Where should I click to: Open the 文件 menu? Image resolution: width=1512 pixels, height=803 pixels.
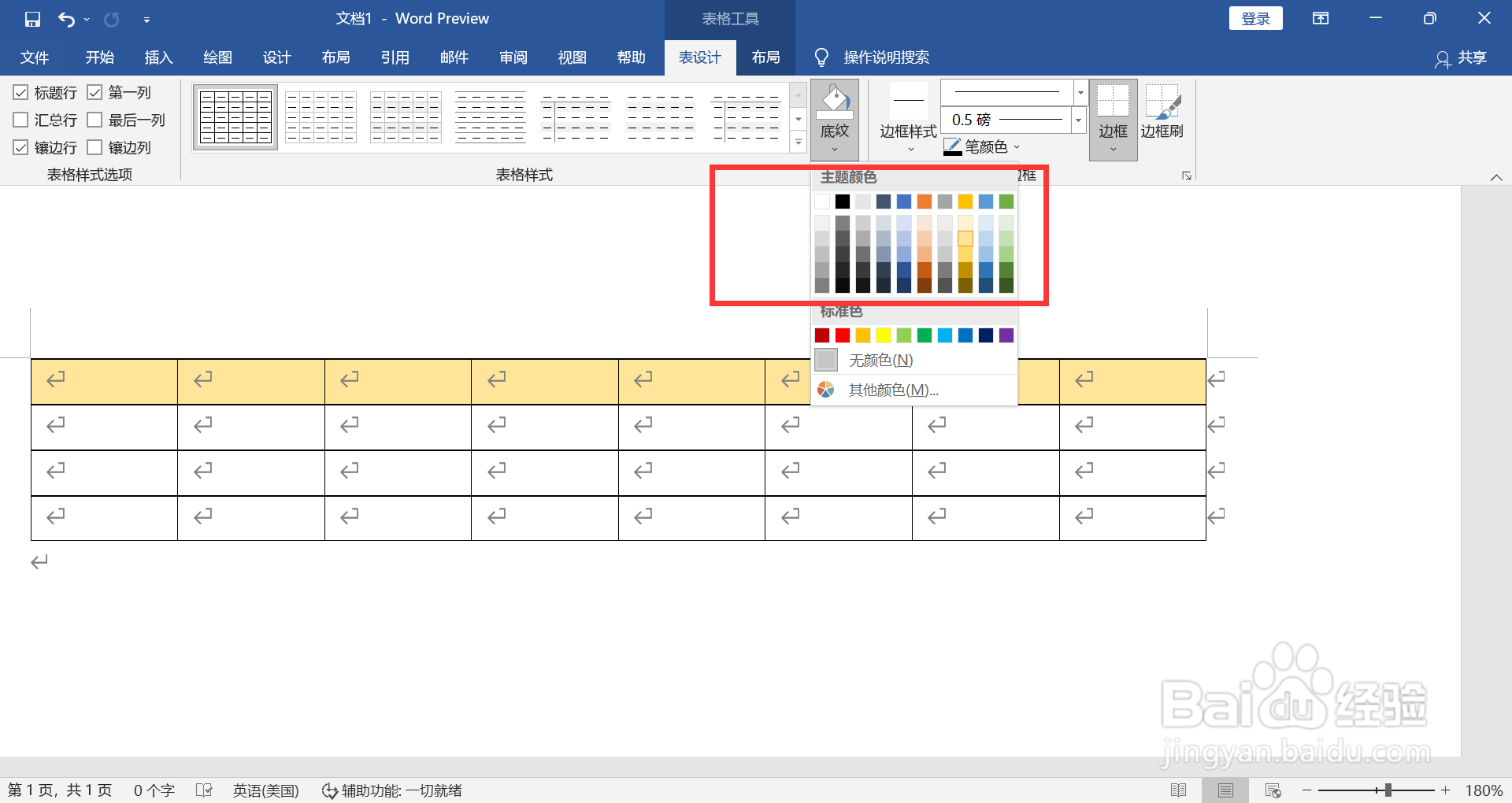pos(35,57)
